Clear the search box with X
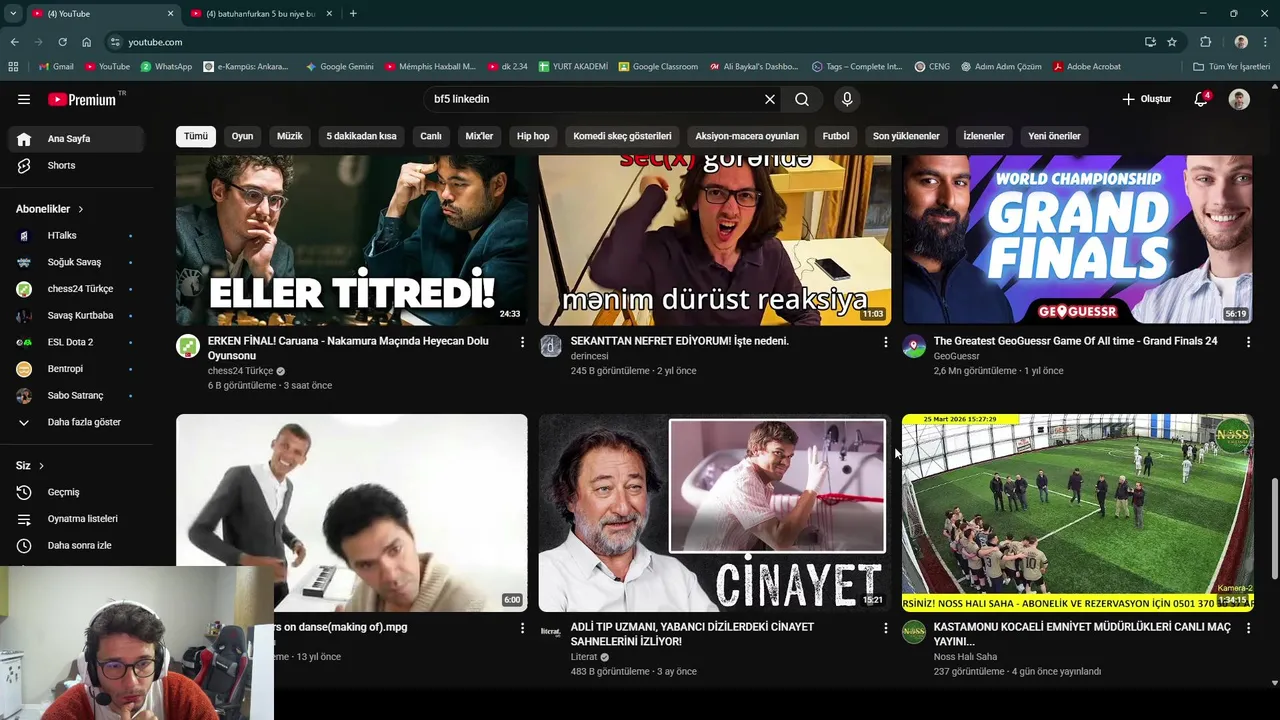This screenshot has width=1280, height=720. [770, 99]
